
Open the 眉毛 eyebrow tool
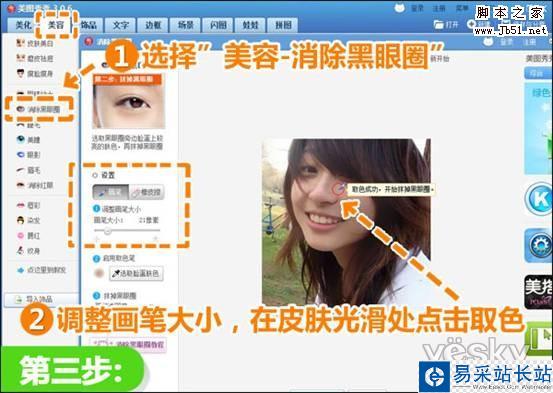(29, 170)
